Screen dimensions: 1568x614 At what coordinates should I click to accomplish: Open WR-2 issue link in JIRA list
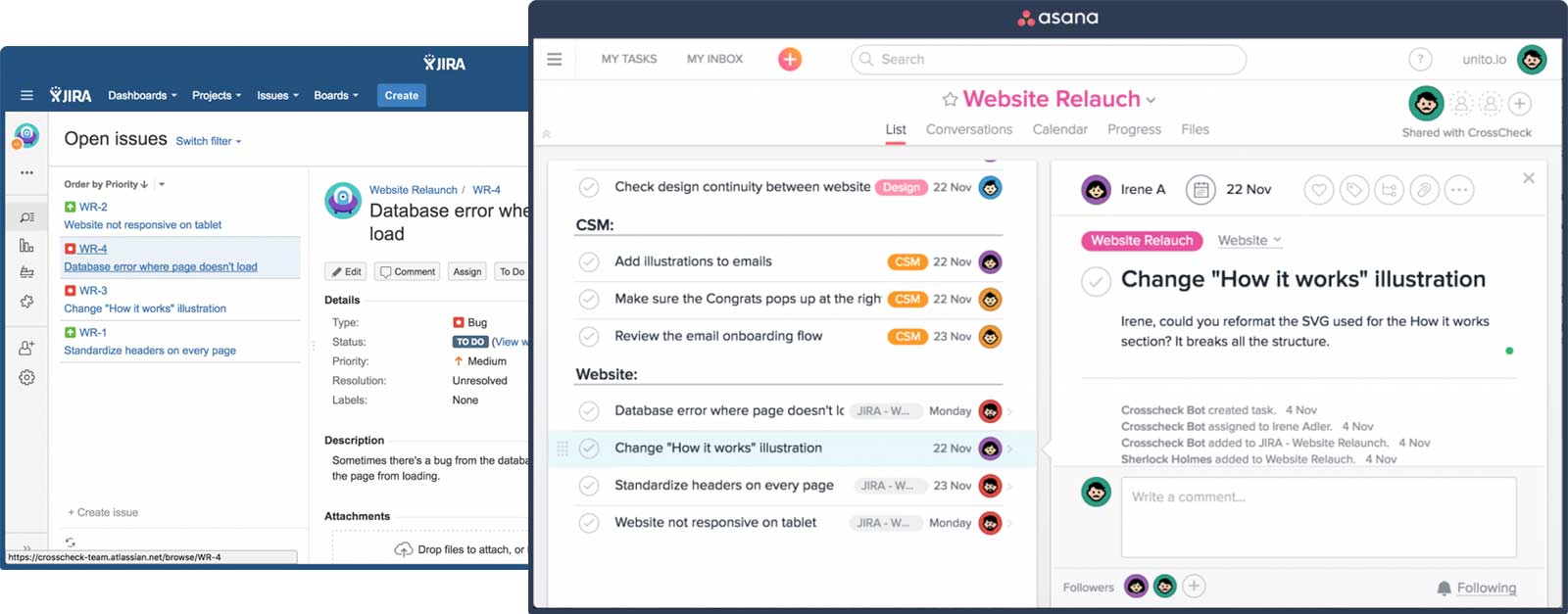point(93,207)
